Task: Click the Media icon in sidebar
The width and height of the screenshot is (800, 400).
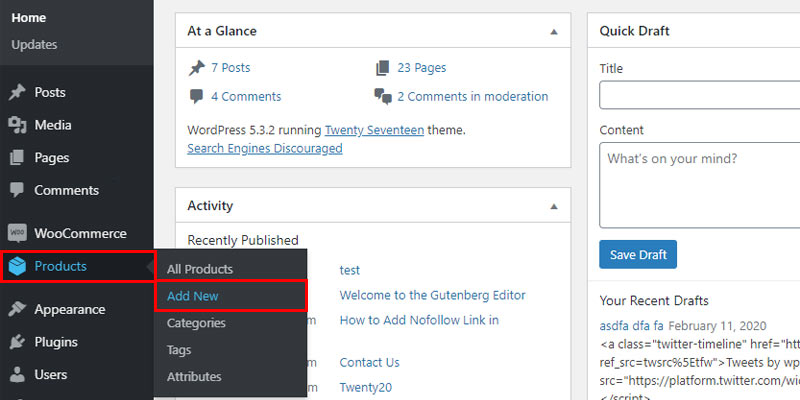Action: point(17,125)
